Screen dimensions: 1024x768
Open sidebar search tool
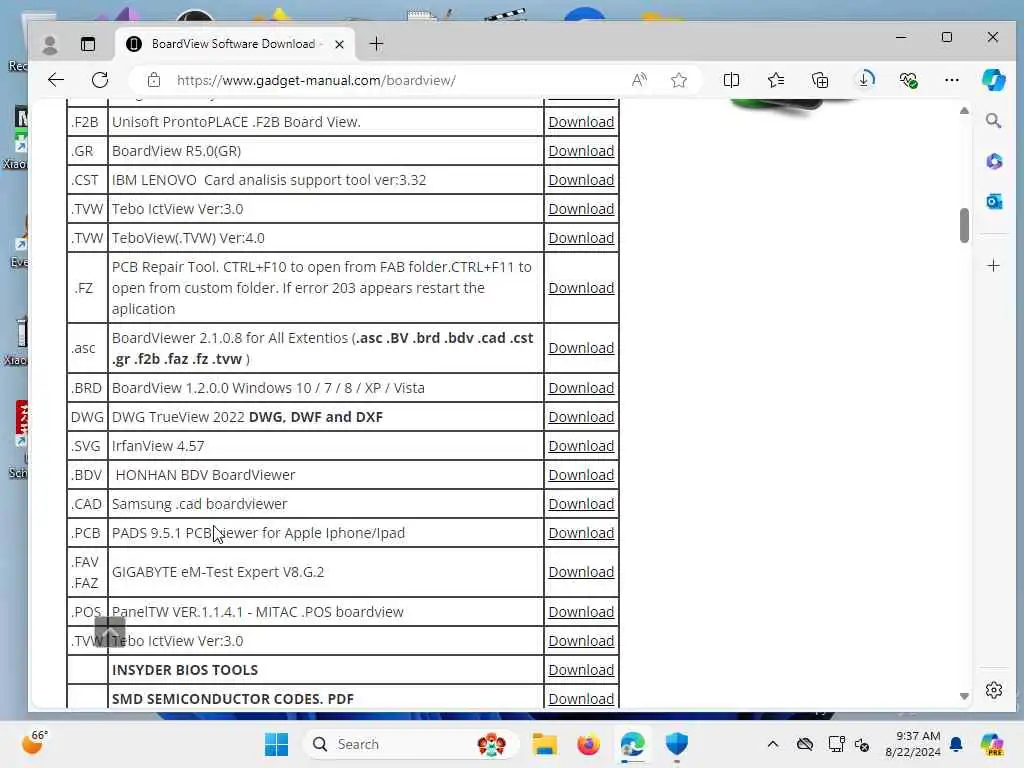pyautogui.click(x=993, y=121)
